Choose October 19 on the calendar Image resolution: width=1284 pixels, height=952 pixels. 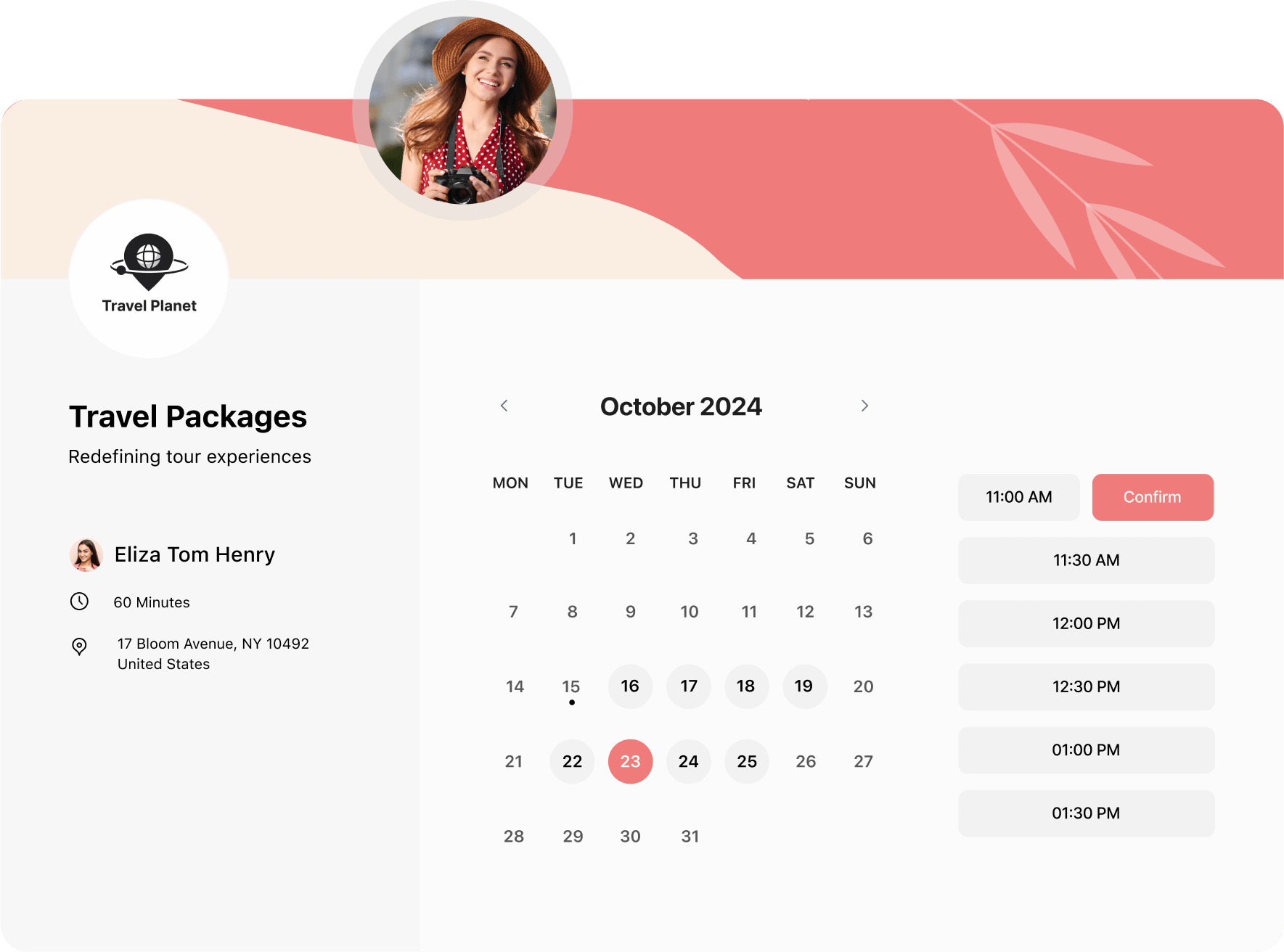(x=804, y=686)
